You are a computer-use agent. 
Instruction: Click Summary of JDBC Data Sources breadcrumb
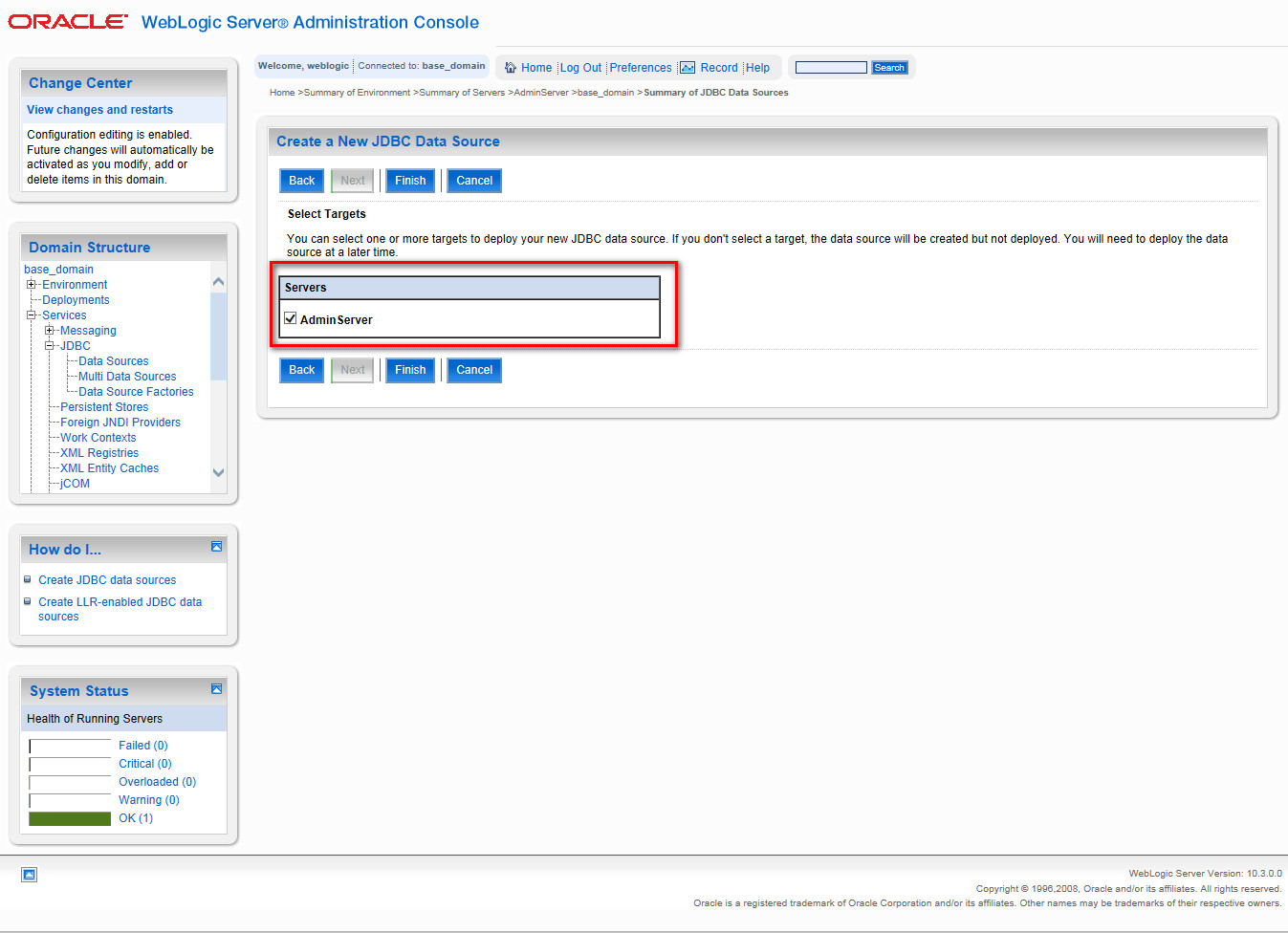point(716,93)
